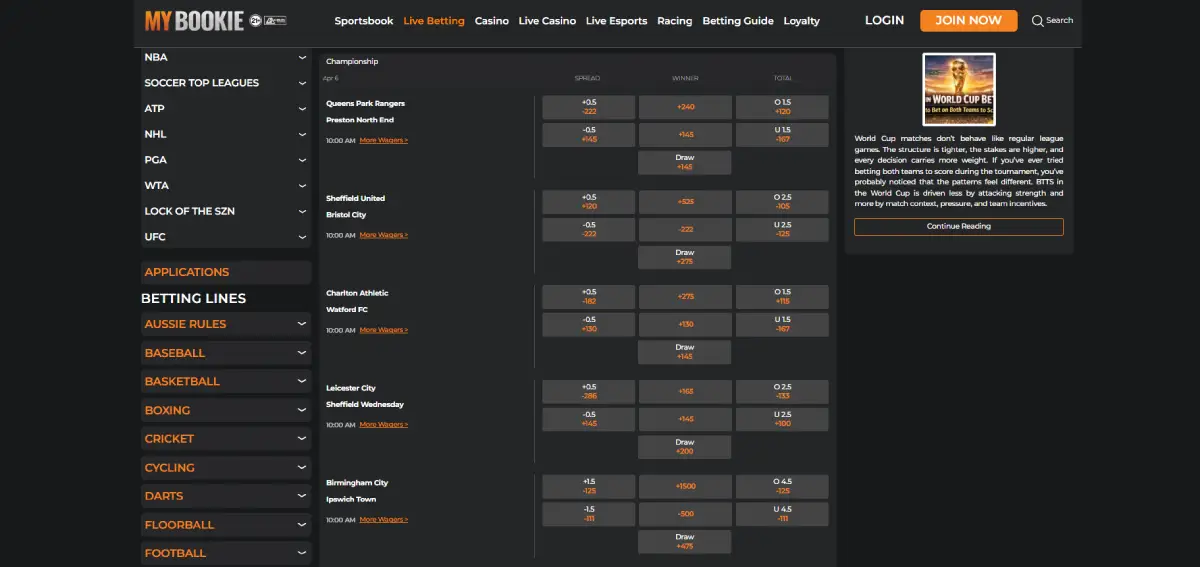The image size is (1200, 567).
Task: Expand the Soccer Top Leagues chevron
Action: coord(302,83)
